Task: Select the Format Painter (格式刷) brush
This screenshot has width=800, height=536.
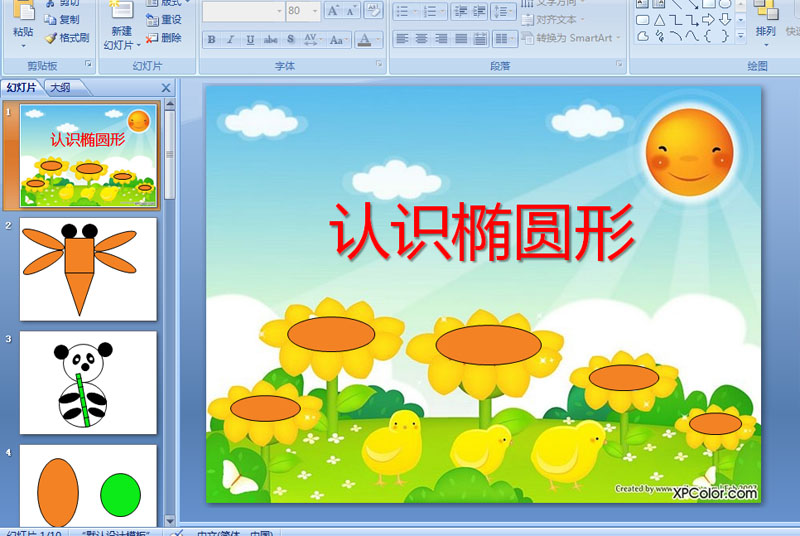Action: pos(67,38)
